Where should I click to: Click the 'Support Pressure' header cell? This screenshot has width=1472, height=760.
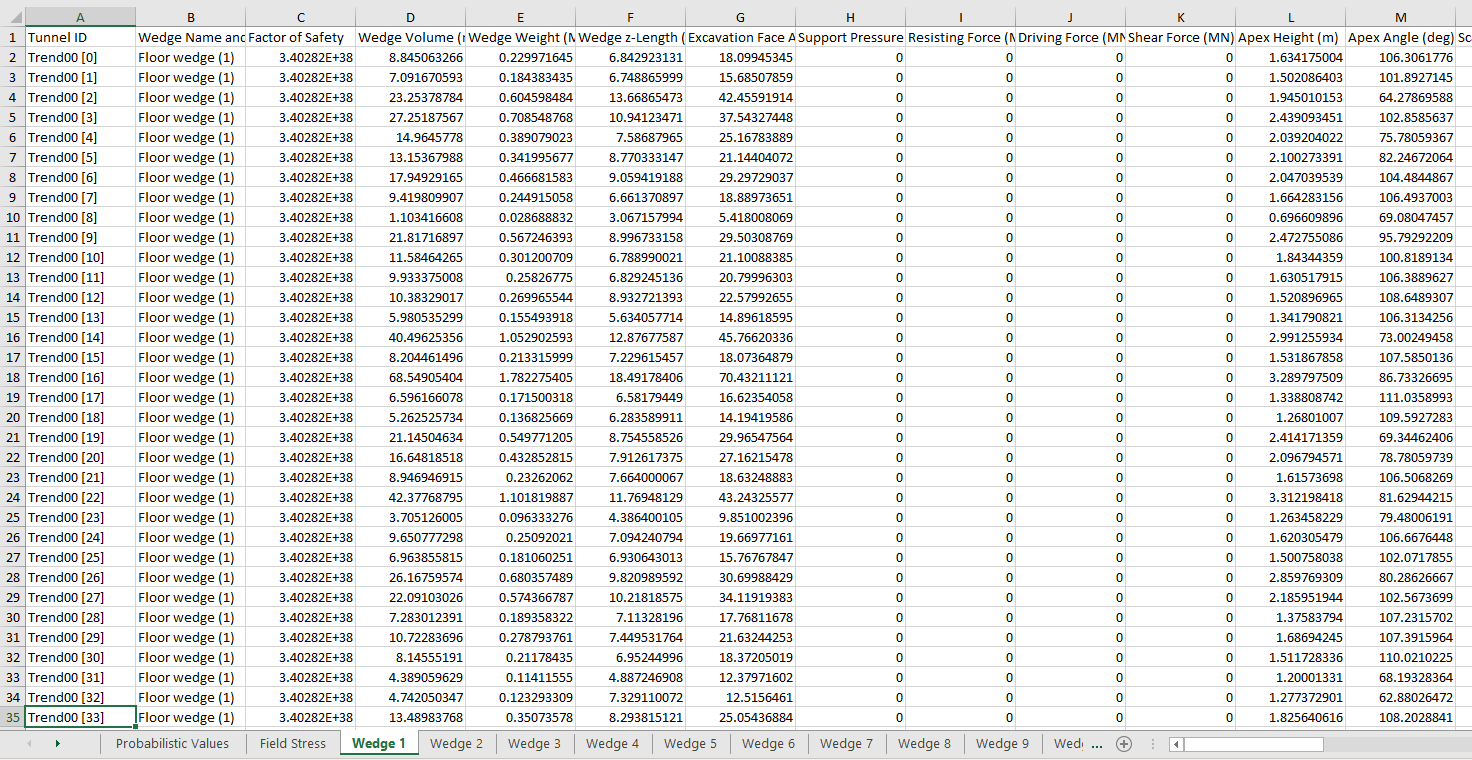[850, 37]
